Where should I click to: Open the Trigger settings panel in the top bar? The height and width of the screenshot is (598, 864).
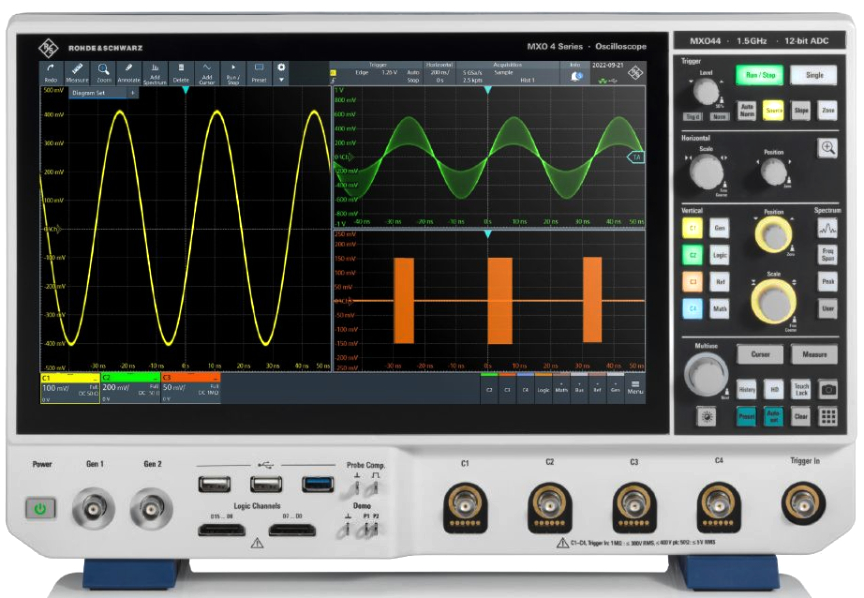(x=377, y=73)
